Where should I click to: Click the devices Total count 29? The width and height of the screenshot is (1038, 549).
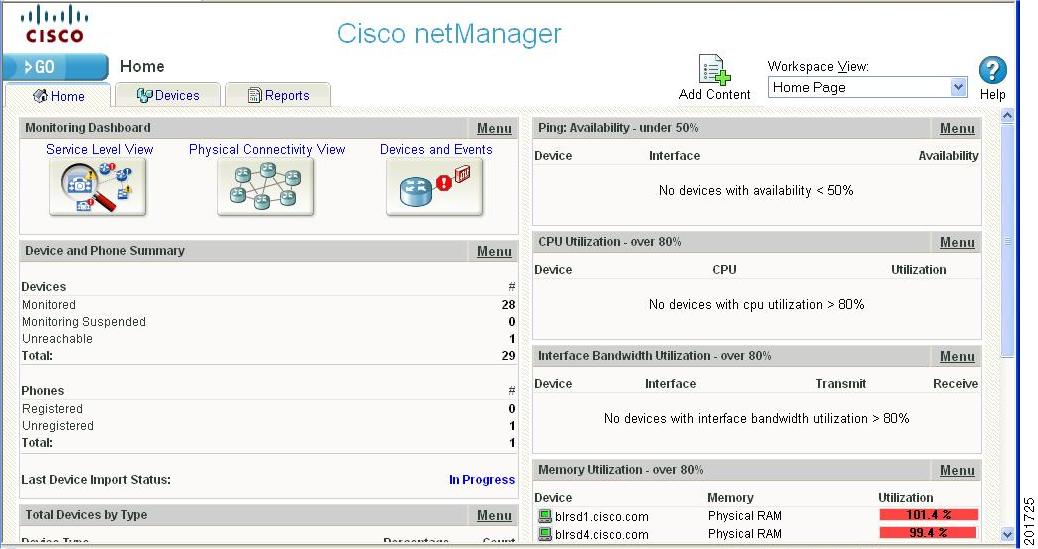click(508, 356)
